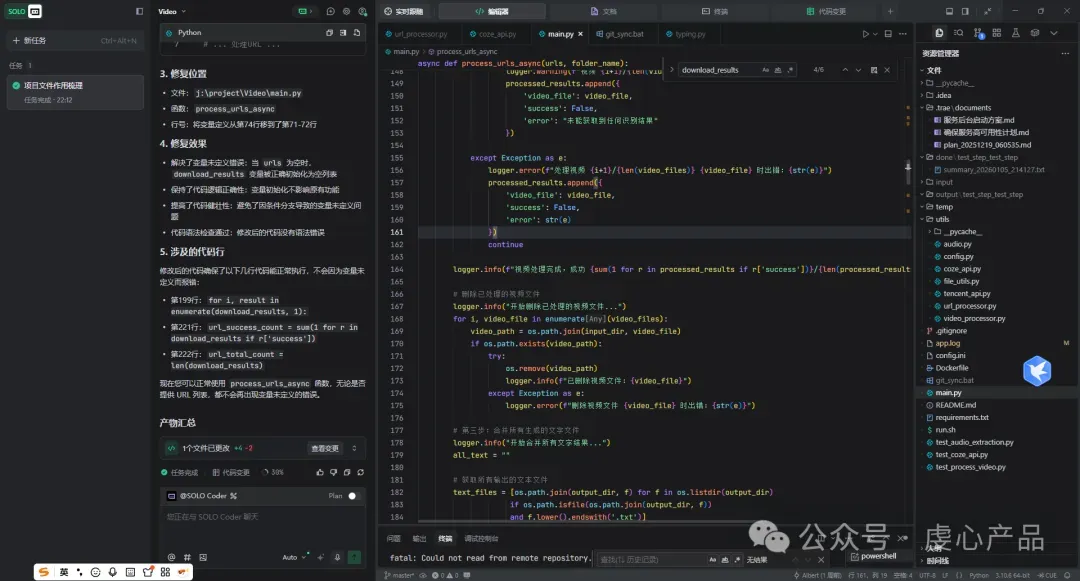Toggle the Plan mode switch
The width and height of the screenshot is (1080, 581).
(353, 496)
